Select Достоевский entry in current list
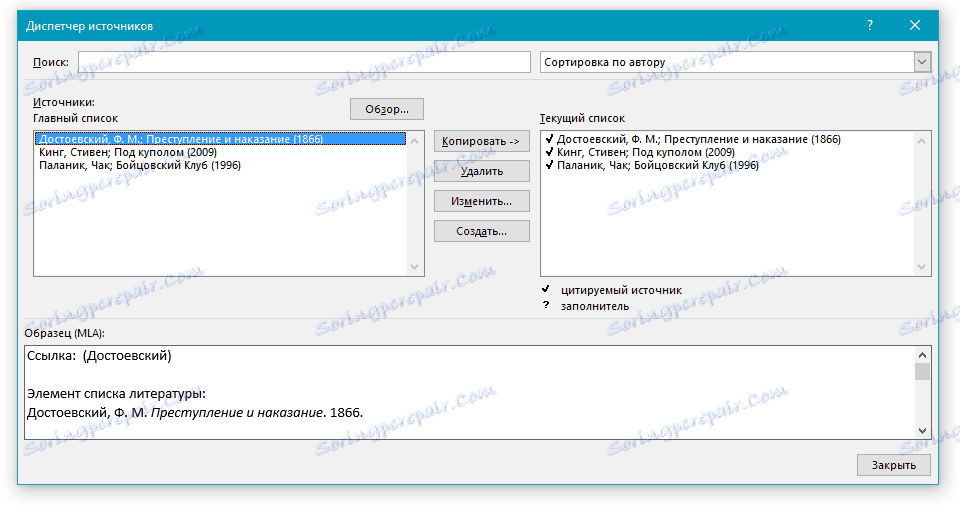The width and height of the screenshot is (960, 507). pos(699,139)
